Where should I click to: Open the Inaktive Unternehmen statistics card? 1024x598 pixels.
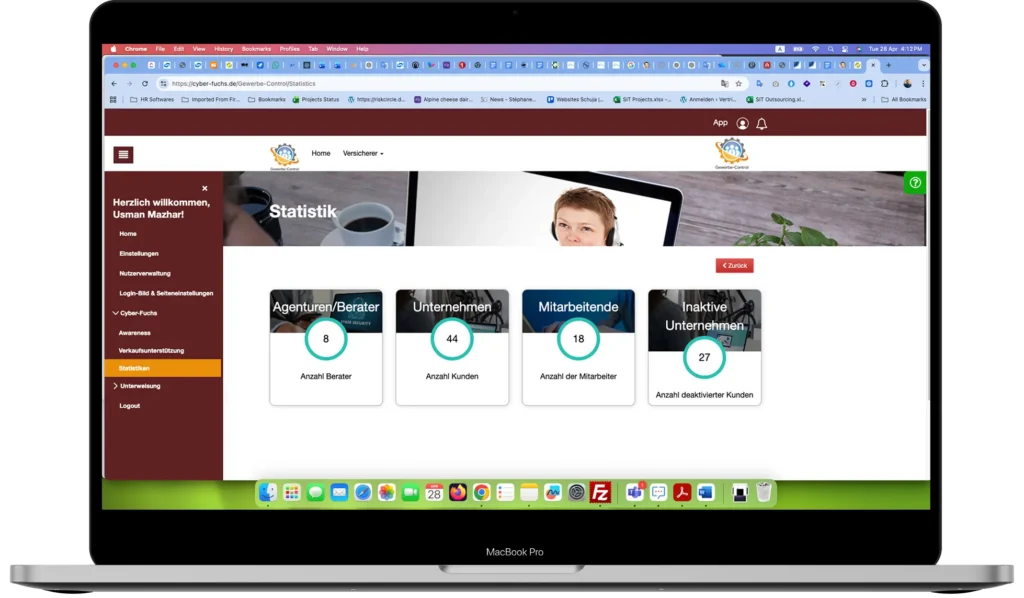click(x=705, y=347)
